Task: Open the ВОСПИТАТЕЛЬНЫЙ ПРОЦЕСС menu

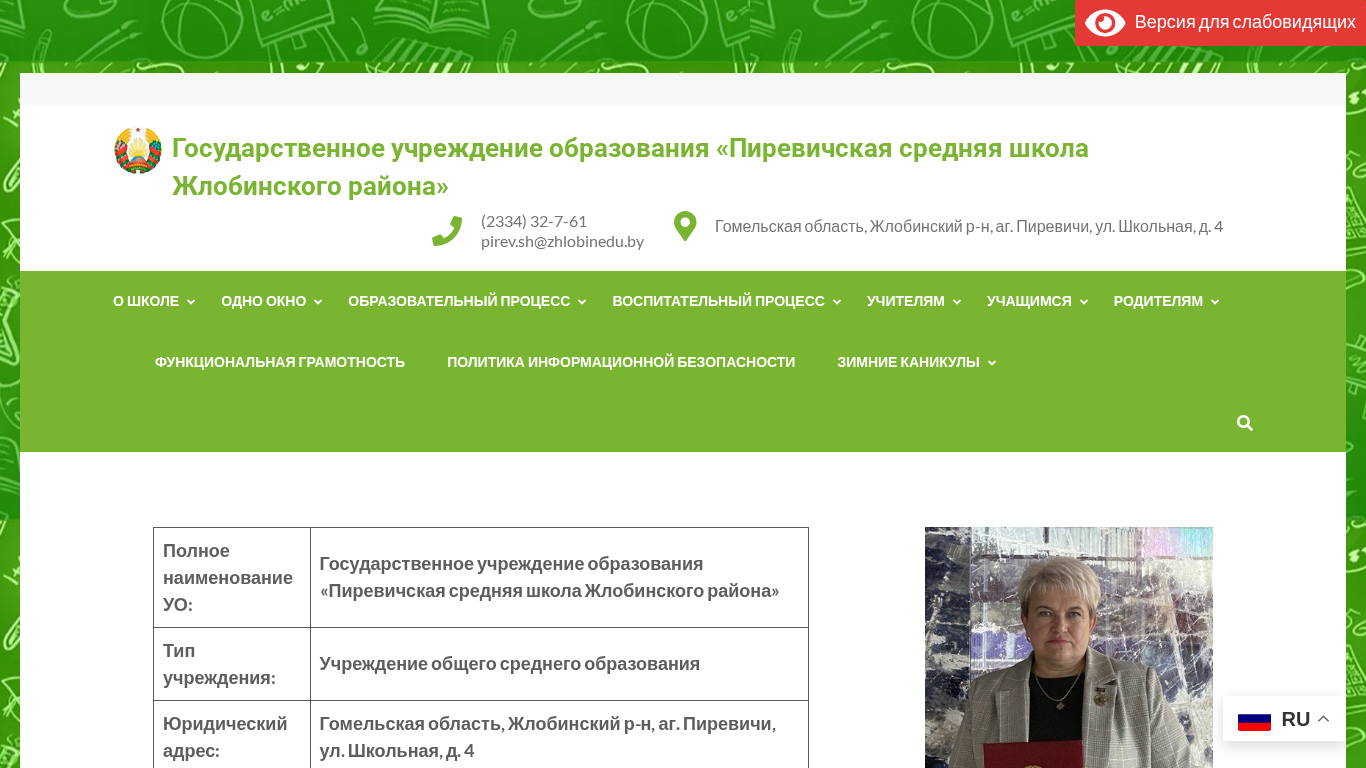Action: (718, 301)
